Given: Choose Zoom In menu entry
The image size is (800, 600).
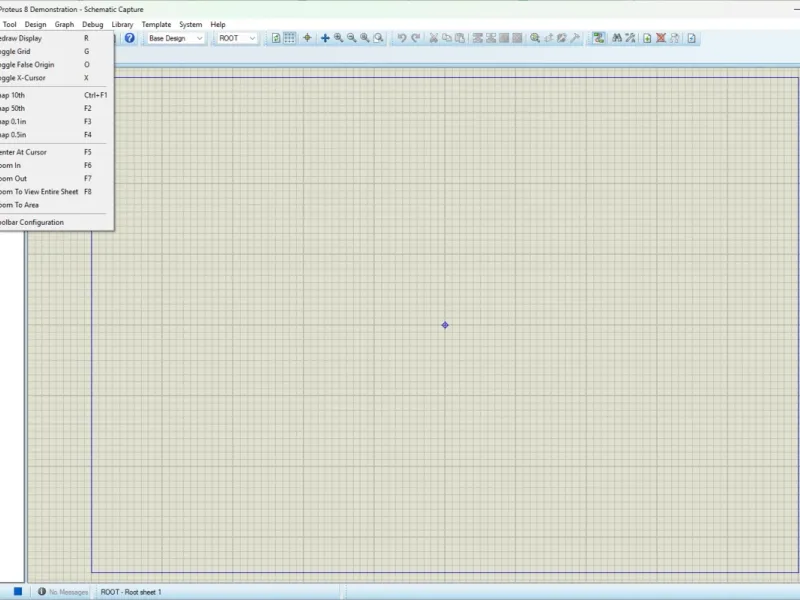Looking at the screenshot, I should tap(55, 166).
